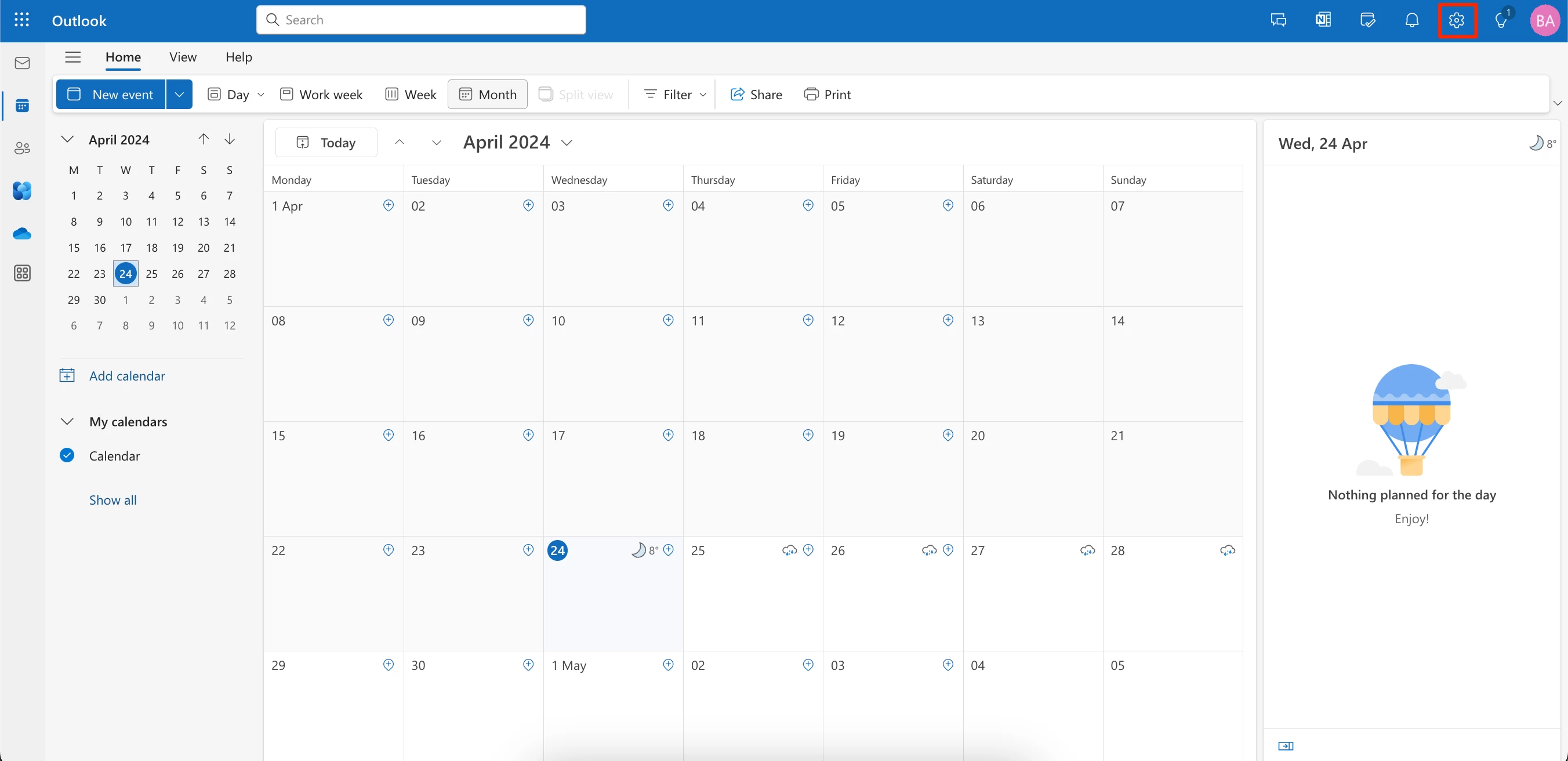This screenshot has height=761, width=1568.
Task: Switch to the View tab
Action: pos(183,57)
